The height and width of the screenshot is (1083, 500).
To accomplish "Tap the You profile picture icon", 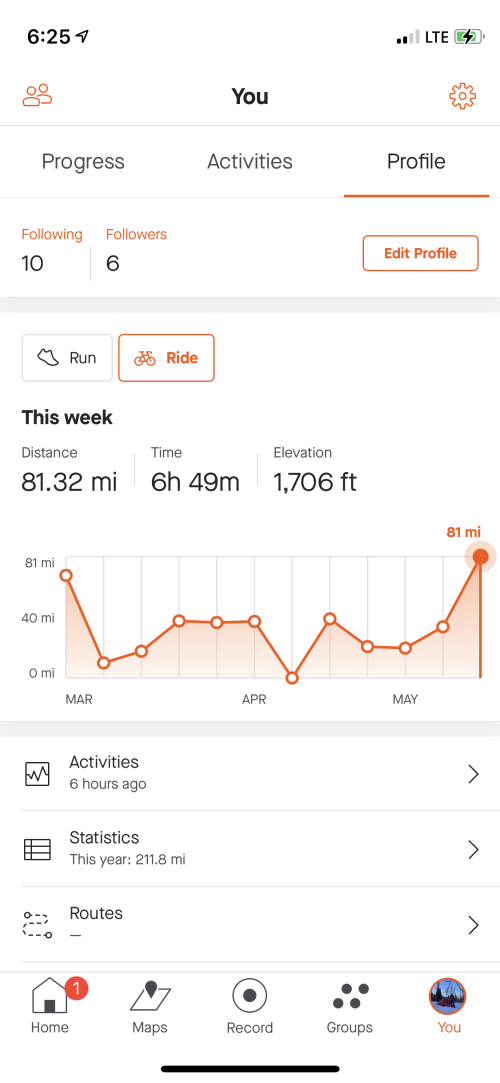I will click(x=448, y=996).
